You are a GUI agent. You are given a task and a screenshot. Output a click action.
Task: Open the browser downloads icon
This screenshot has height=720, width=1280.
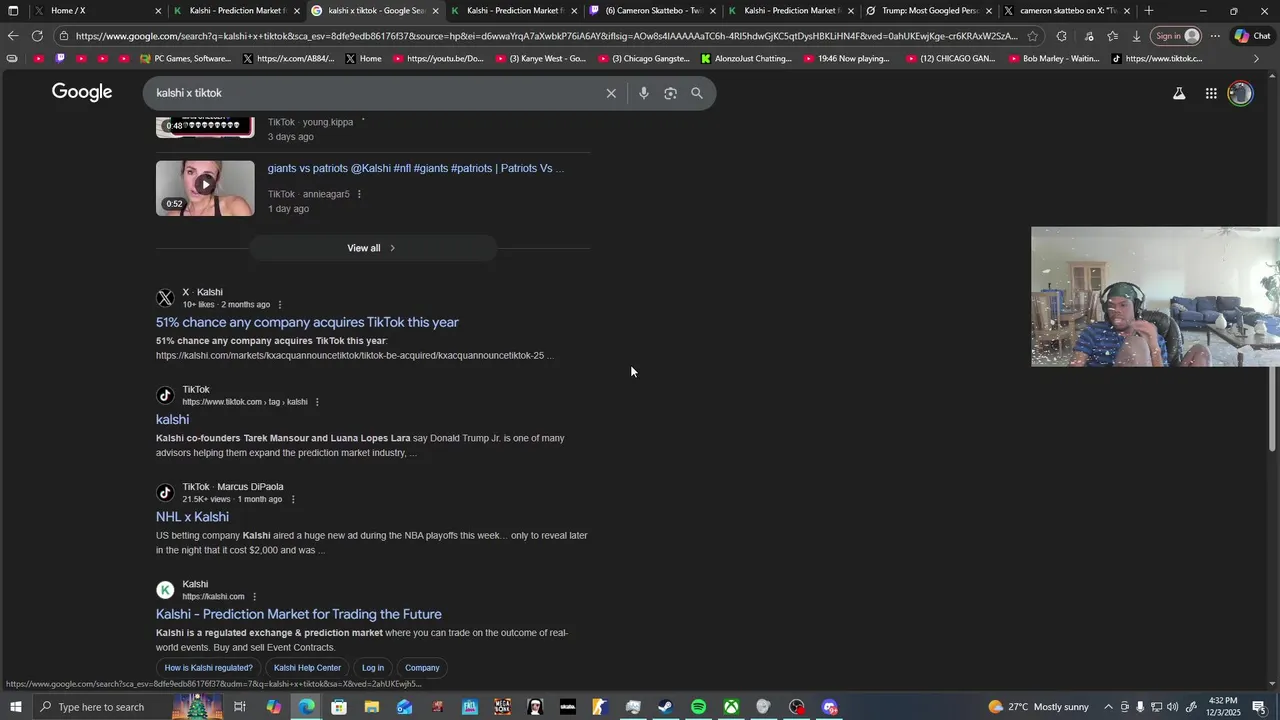point(1136,36)
